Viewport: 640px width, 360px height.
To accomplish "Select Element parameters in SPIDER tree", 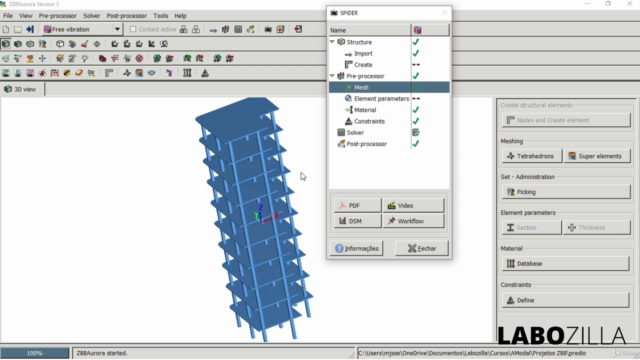I will (x=381, y=99).
